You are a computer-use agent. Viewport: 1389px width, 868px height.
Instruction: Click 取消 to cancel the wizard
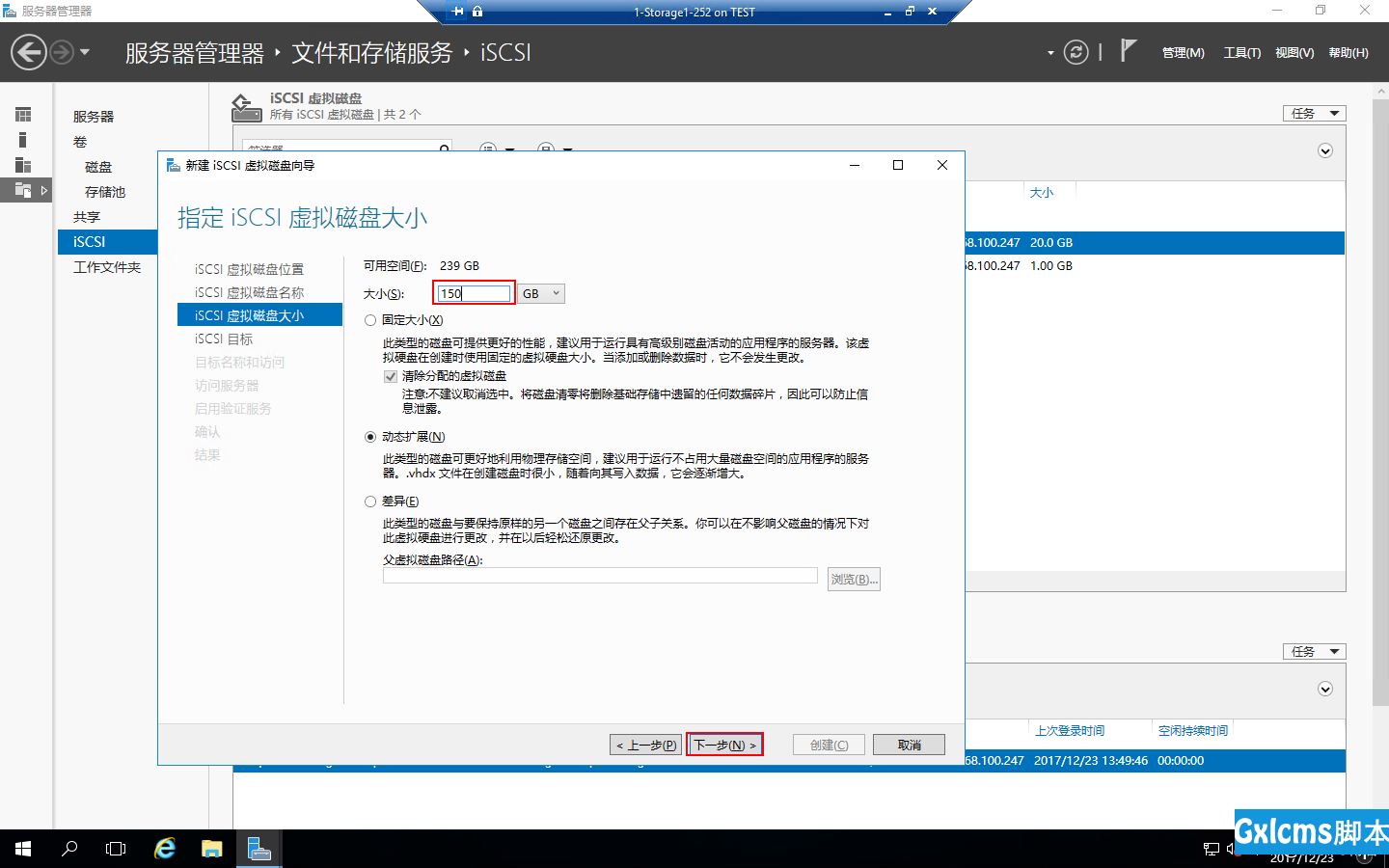click(909, 745)
